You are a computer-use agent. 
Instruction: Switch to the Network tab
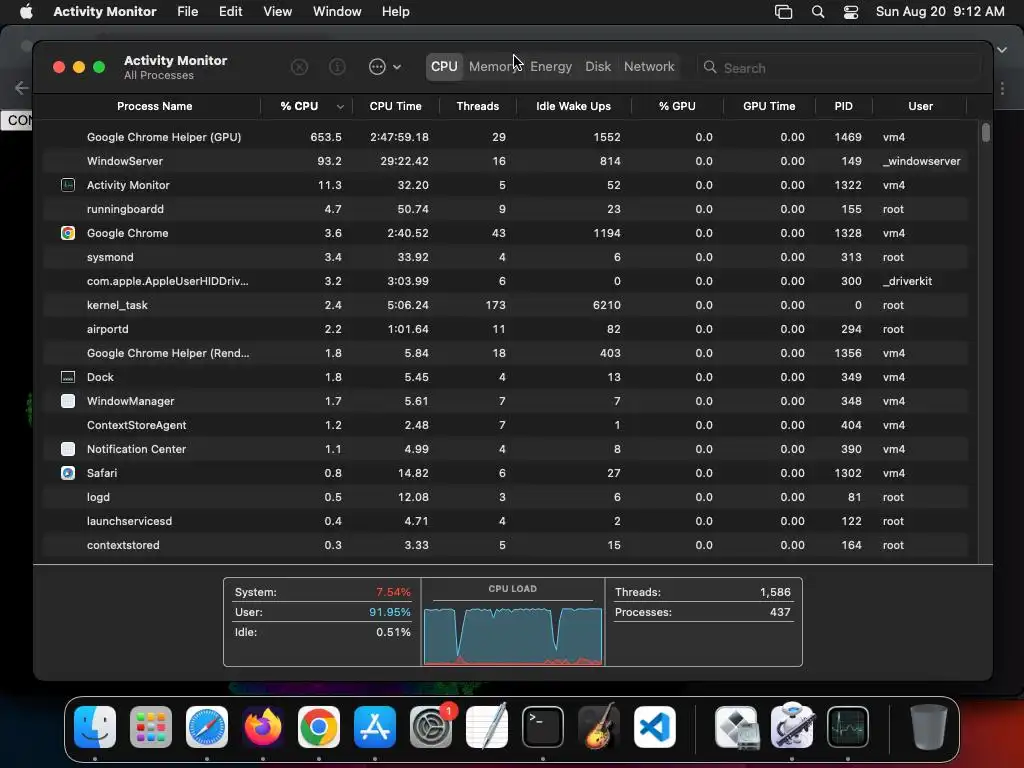click(x=648, y=67)
